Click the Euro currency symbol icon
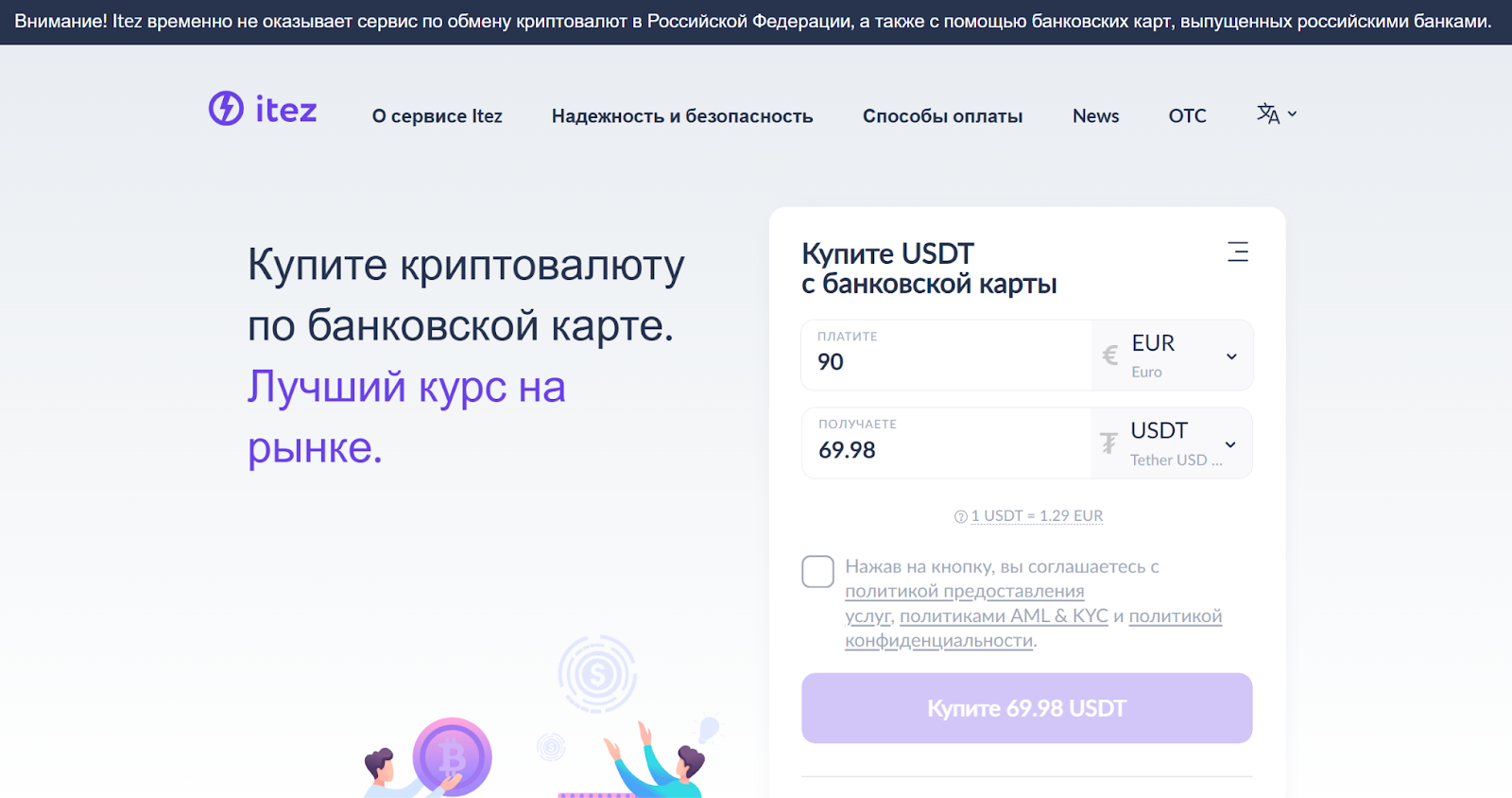The height and width of the screenshot is (798, 1512). [x=1110, y=356]
